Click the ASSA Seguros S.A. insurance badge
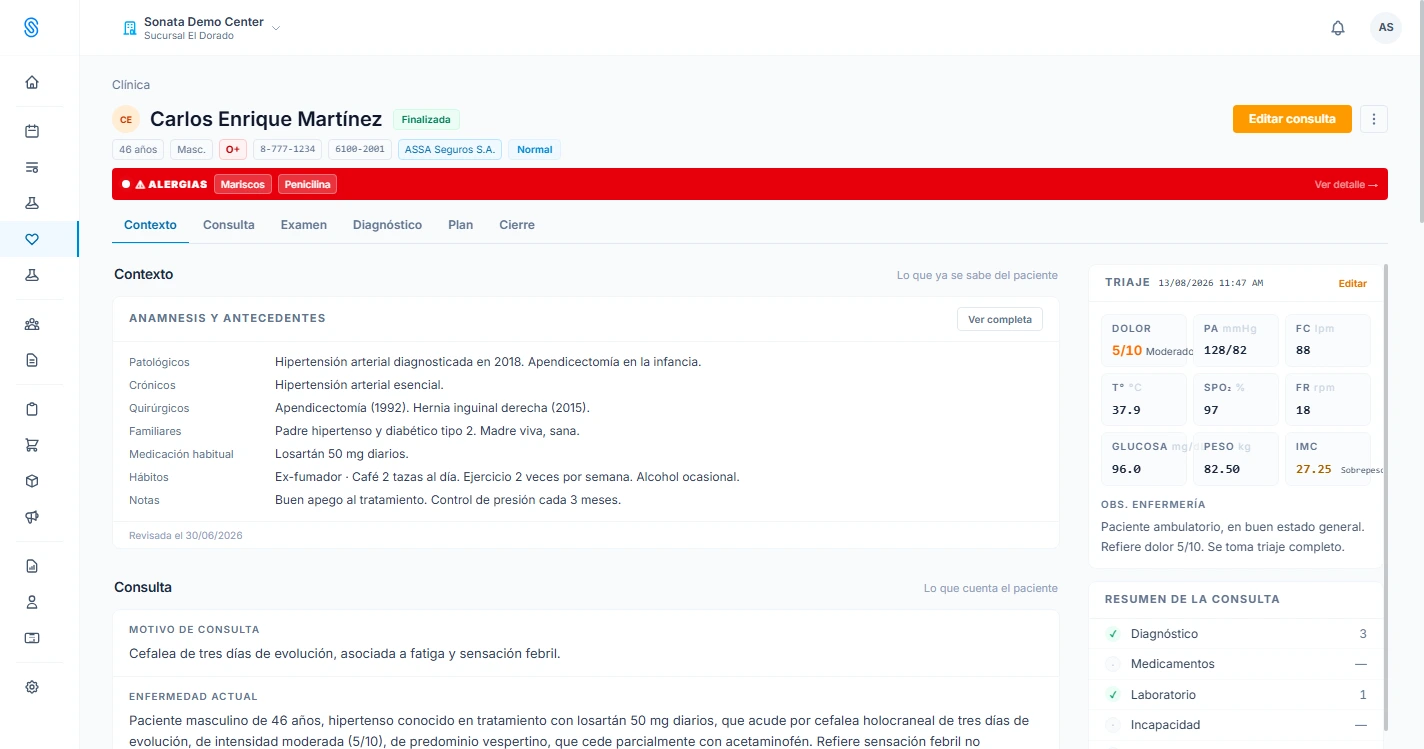Screen dimensions: 1424x749 450,150
